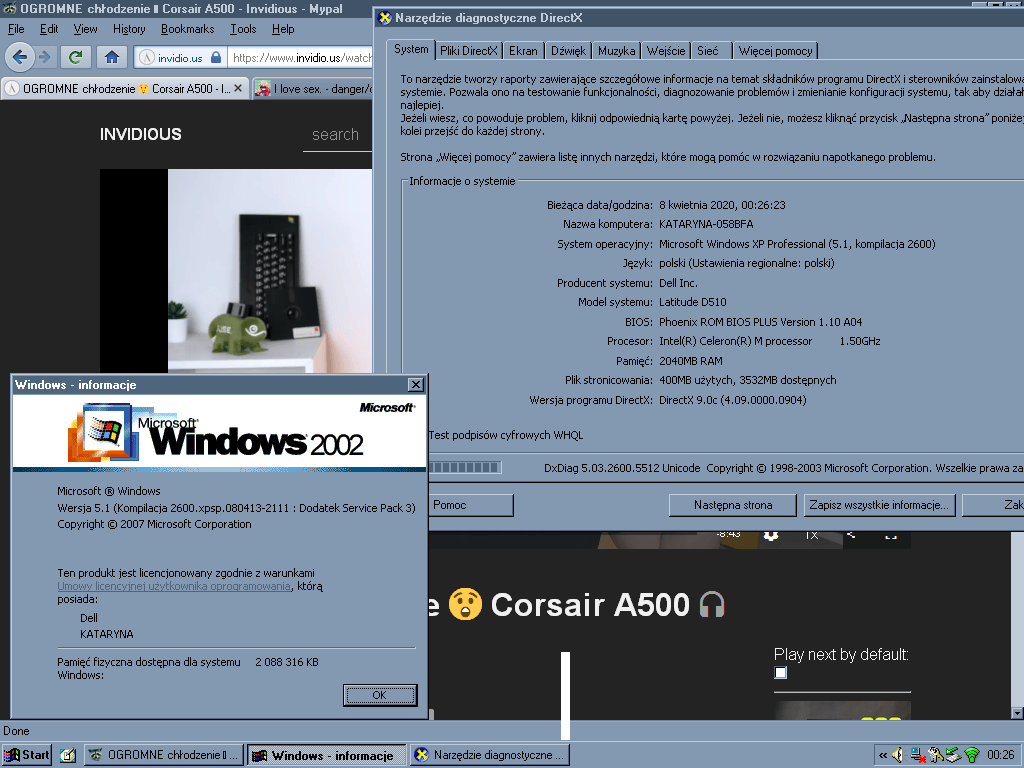Click the Następna strona button
Image resolution: width=1024 pixels, height=768 pixels.
coord(733,505)
